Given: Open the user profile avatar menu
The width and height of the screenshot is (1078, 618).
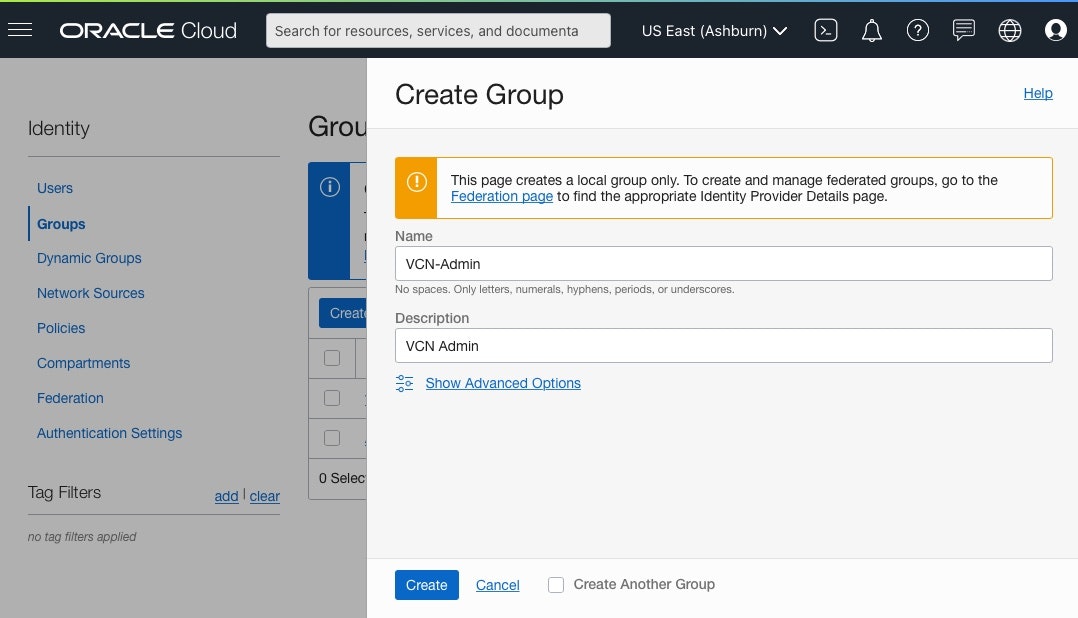Looking at the screenshot, I should 1055,30.
